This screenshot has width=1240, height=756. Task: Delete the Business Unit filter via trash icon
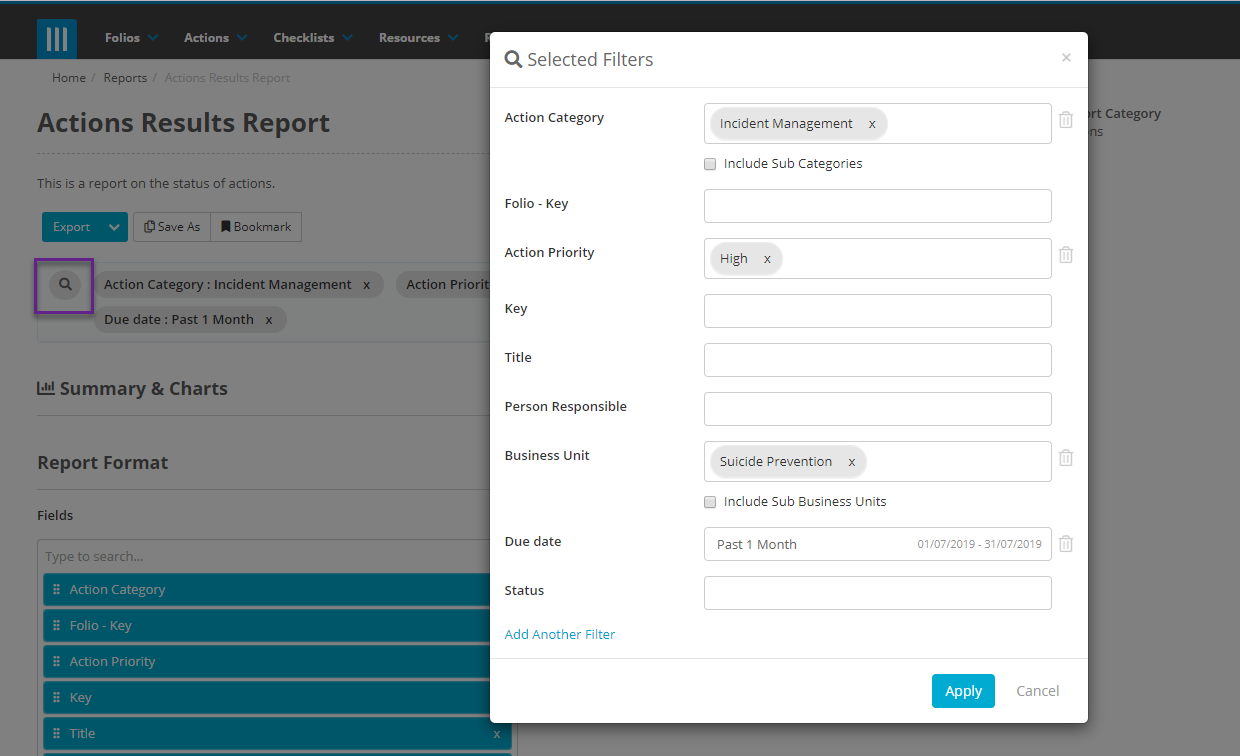point(1065,457)
